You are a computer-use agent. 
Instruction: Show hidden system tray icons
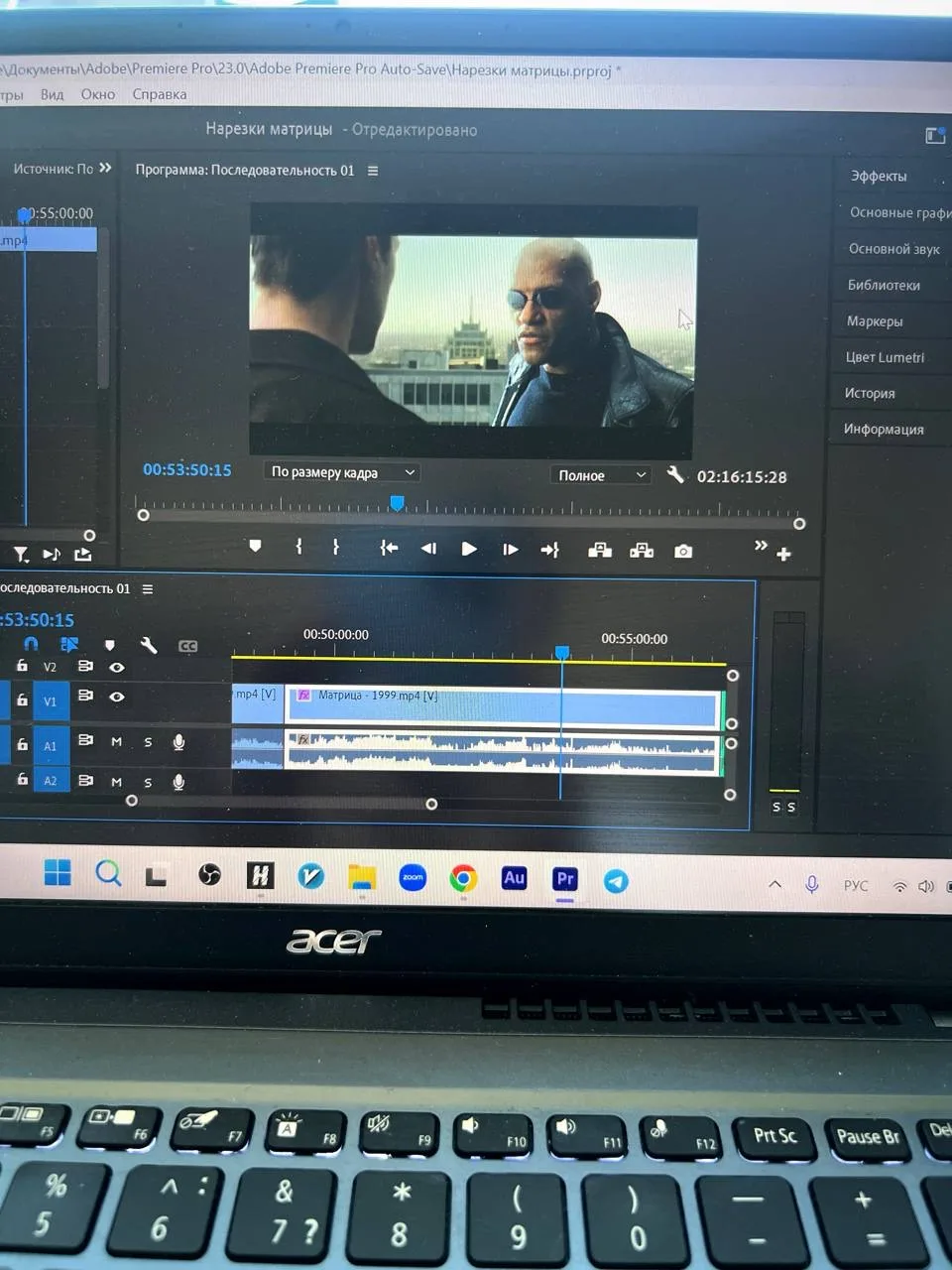pos(775,884)
